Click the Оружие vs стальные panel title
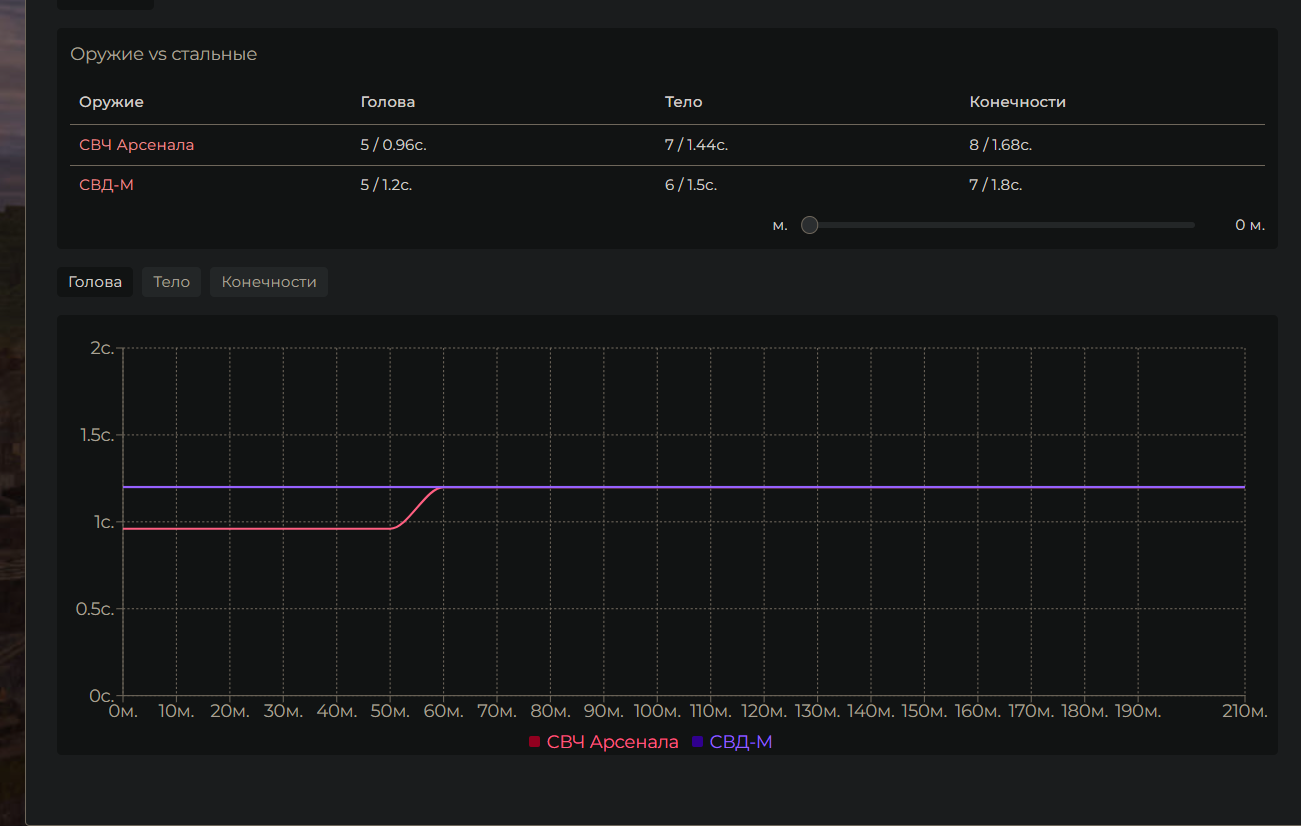 click(x=163, y=54)
